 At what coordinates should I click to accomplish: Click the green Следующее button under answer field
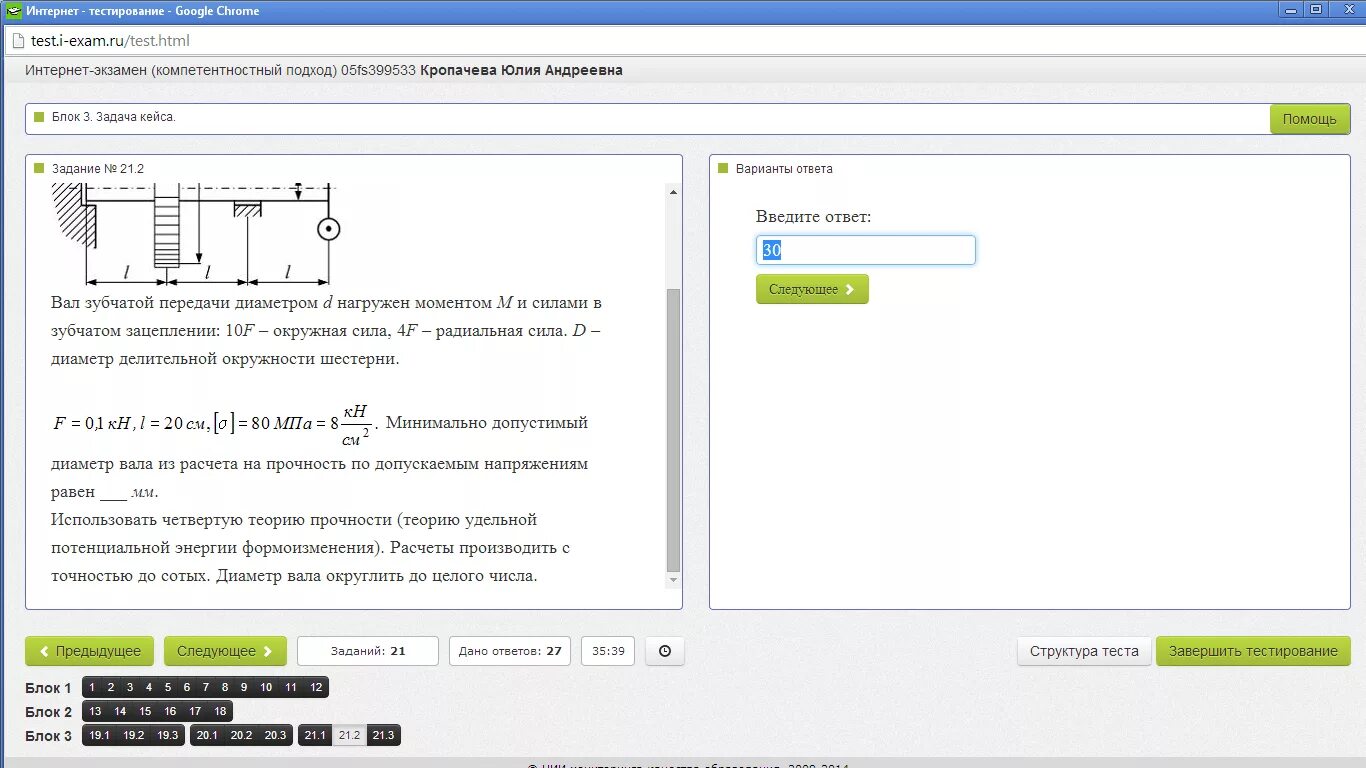(x=812, y=289)
